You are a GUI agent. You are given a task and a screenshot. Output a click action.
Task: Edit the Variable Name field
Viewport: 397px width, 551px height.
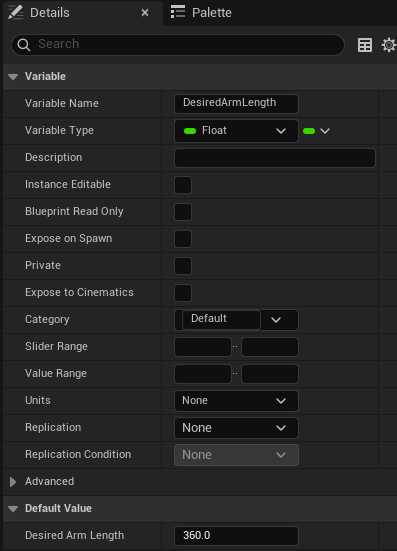click(236, 104)
